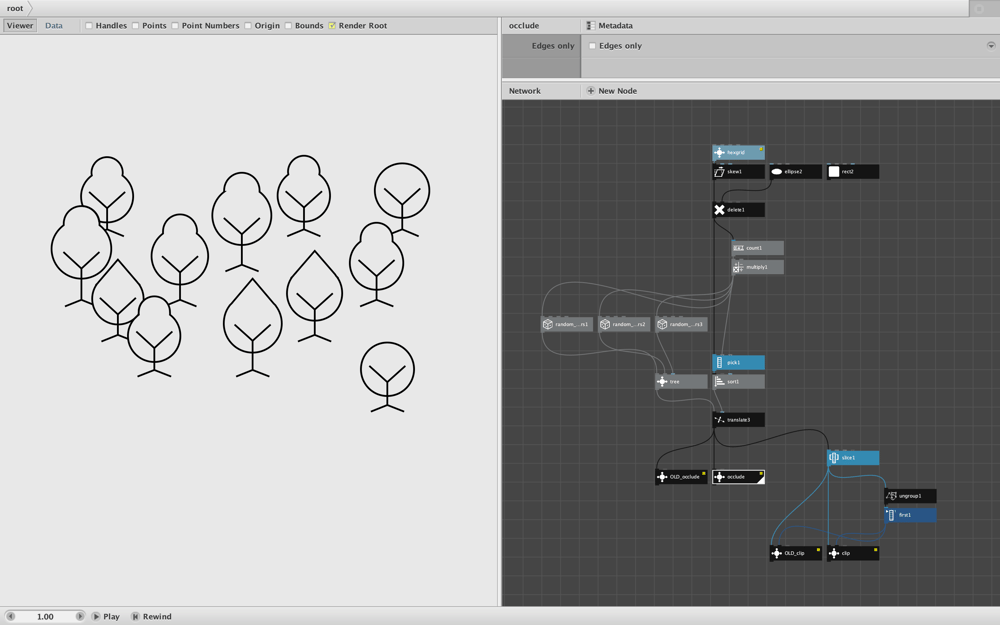Viewport: 1000px width, 625px height.
Task: Select the first1 node
Action: tap(910, 515)
